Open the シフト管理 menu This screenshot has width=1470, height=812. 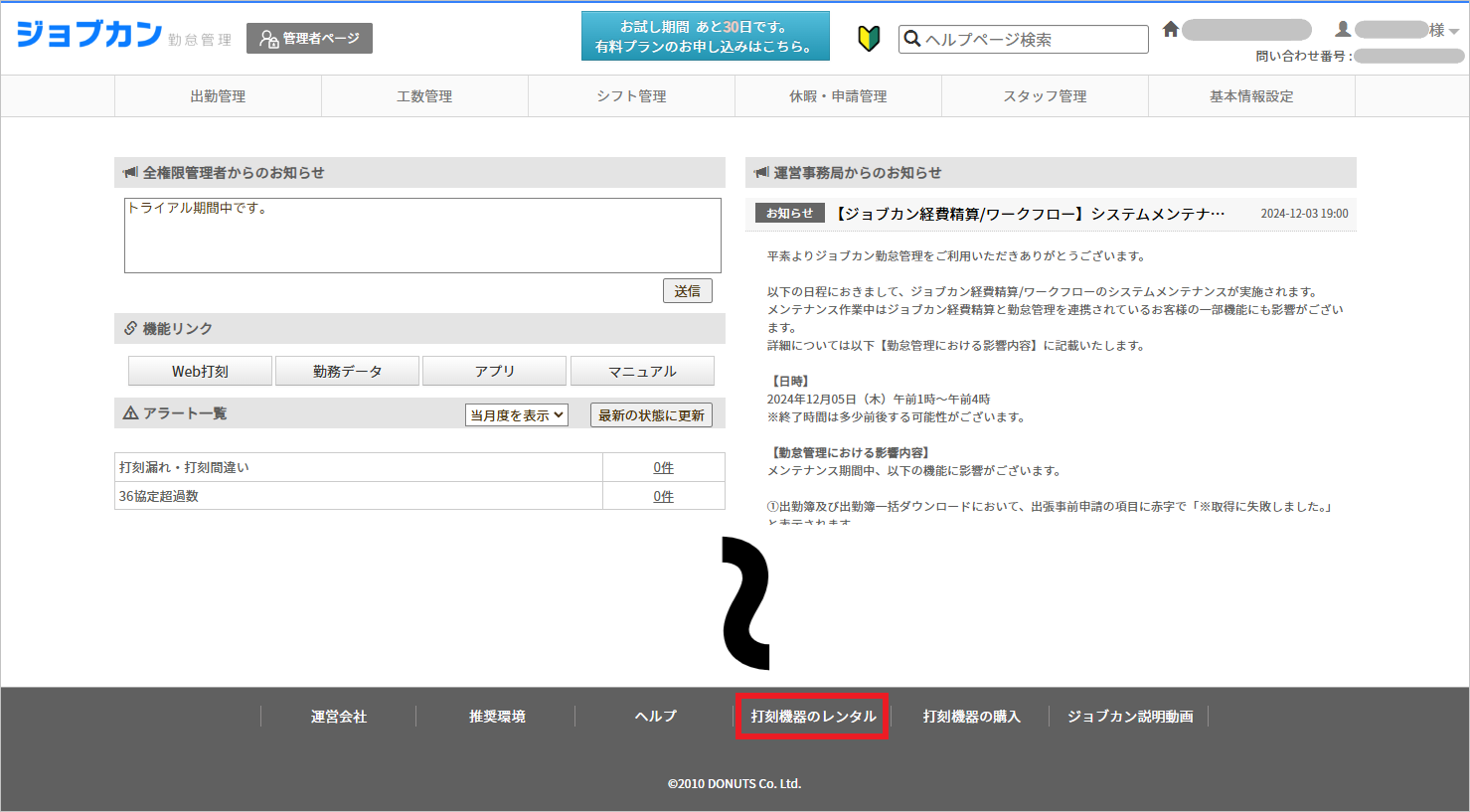(x=631, y=96)
